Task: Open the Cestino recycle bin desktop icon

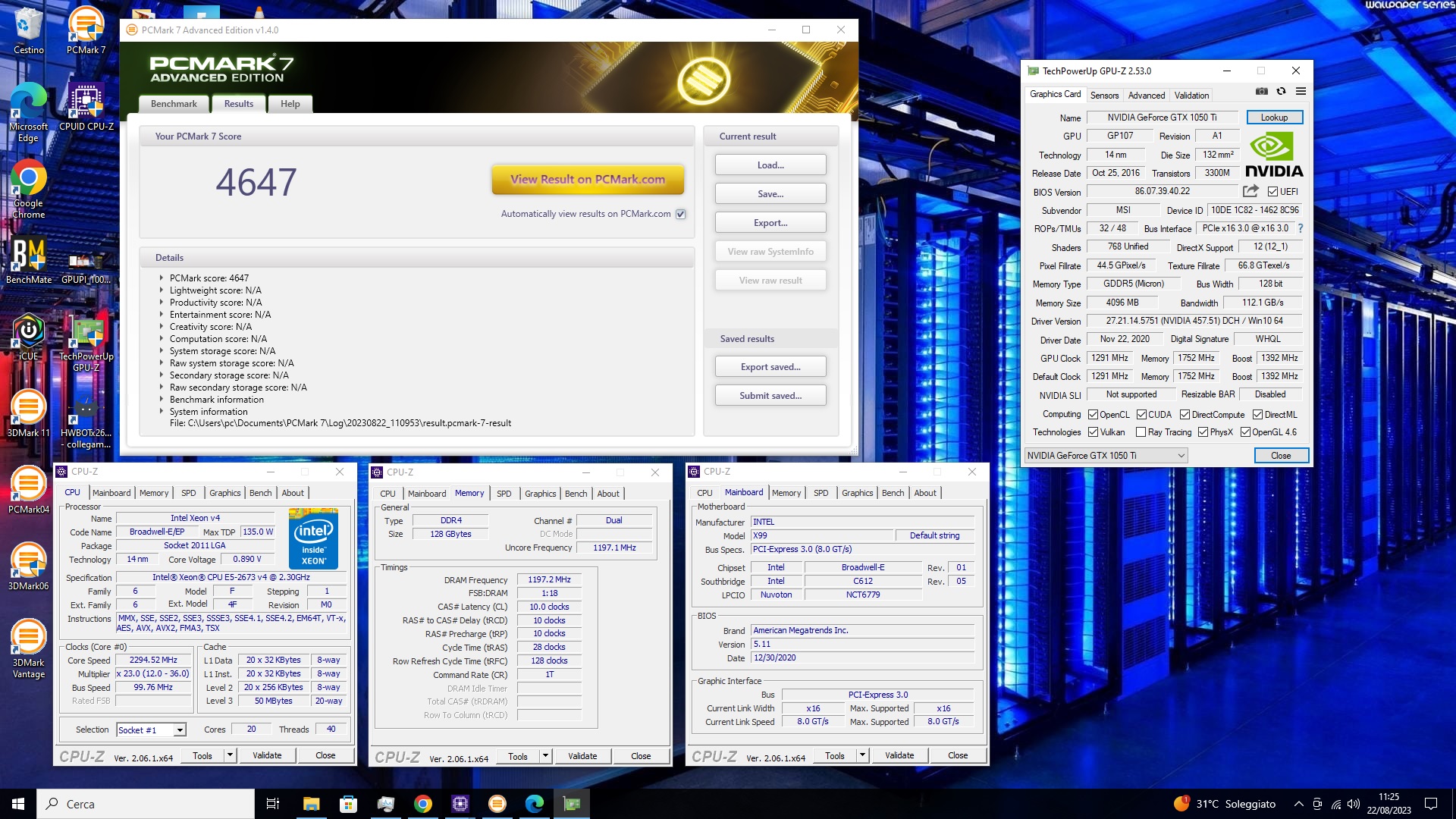Action: point(28,30)
